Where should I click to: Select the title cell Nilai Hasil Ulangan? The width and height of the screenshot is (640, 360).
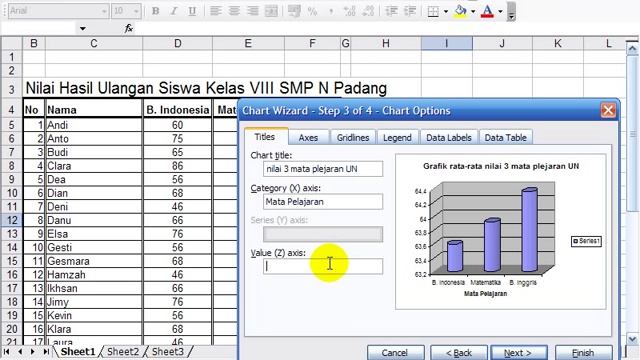tap(206, 88)
